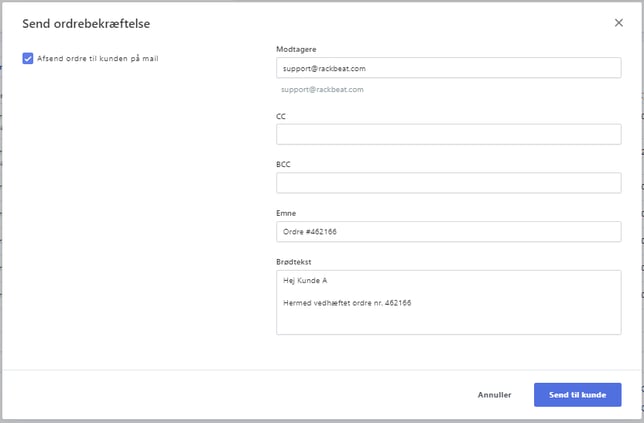Click into the BCC field
The width and height of the screenshot is (644, 423).
click(448, 183)
